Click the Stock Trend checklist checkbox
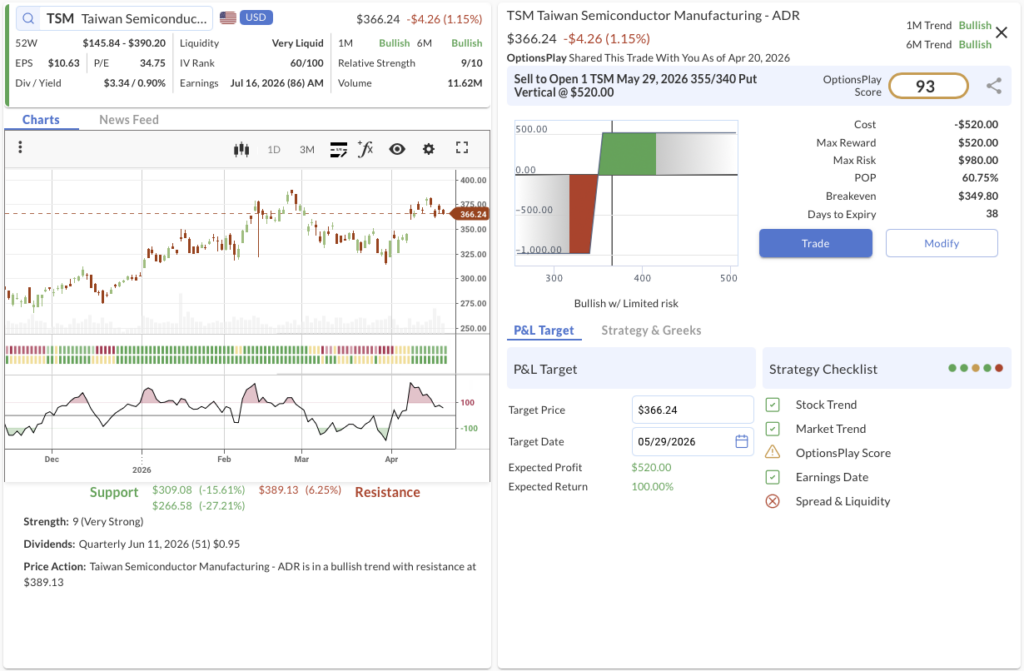 (772, 405)
